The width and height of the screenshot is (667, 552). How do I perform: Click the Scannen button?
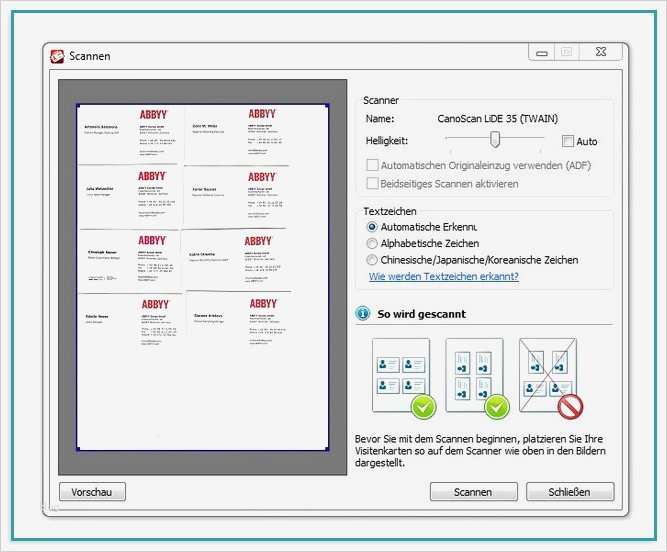pyautogui.click(x=473, y=492)
